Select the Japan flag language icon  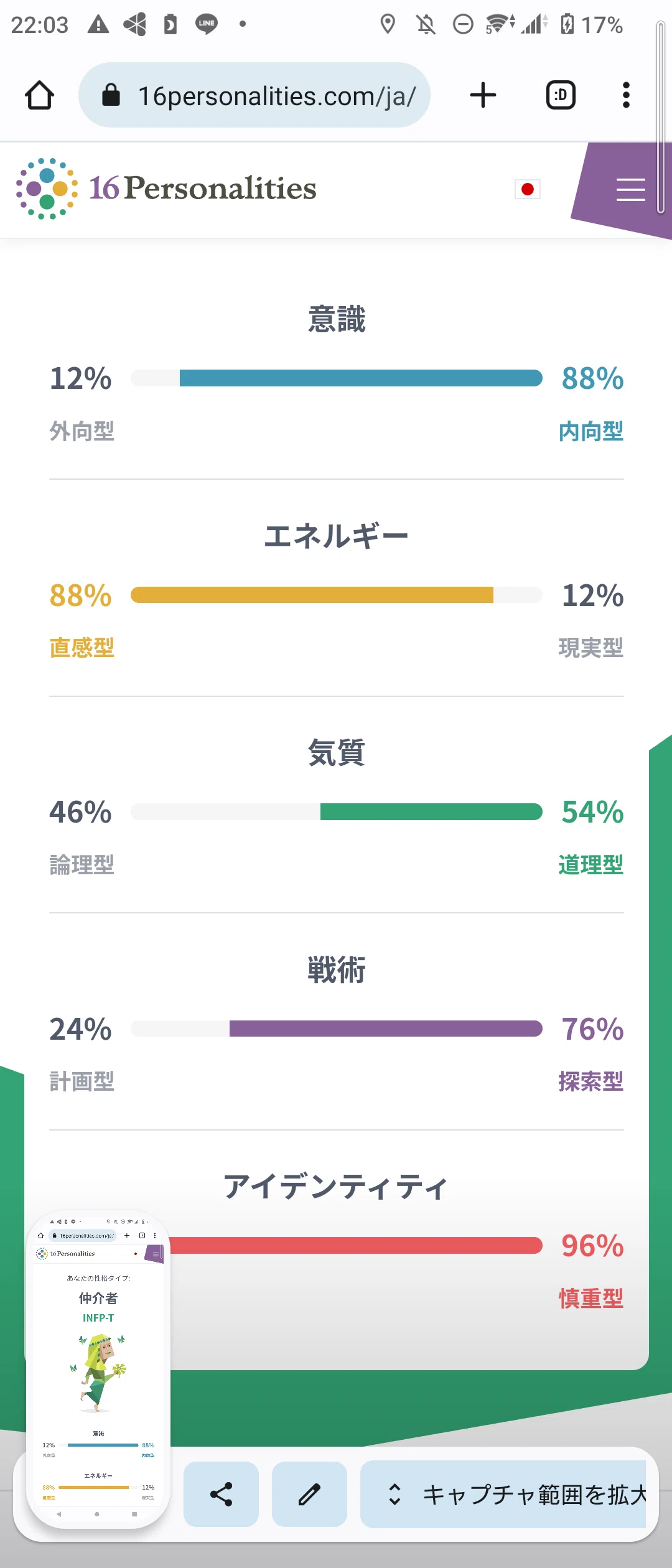tap(528, 189)
